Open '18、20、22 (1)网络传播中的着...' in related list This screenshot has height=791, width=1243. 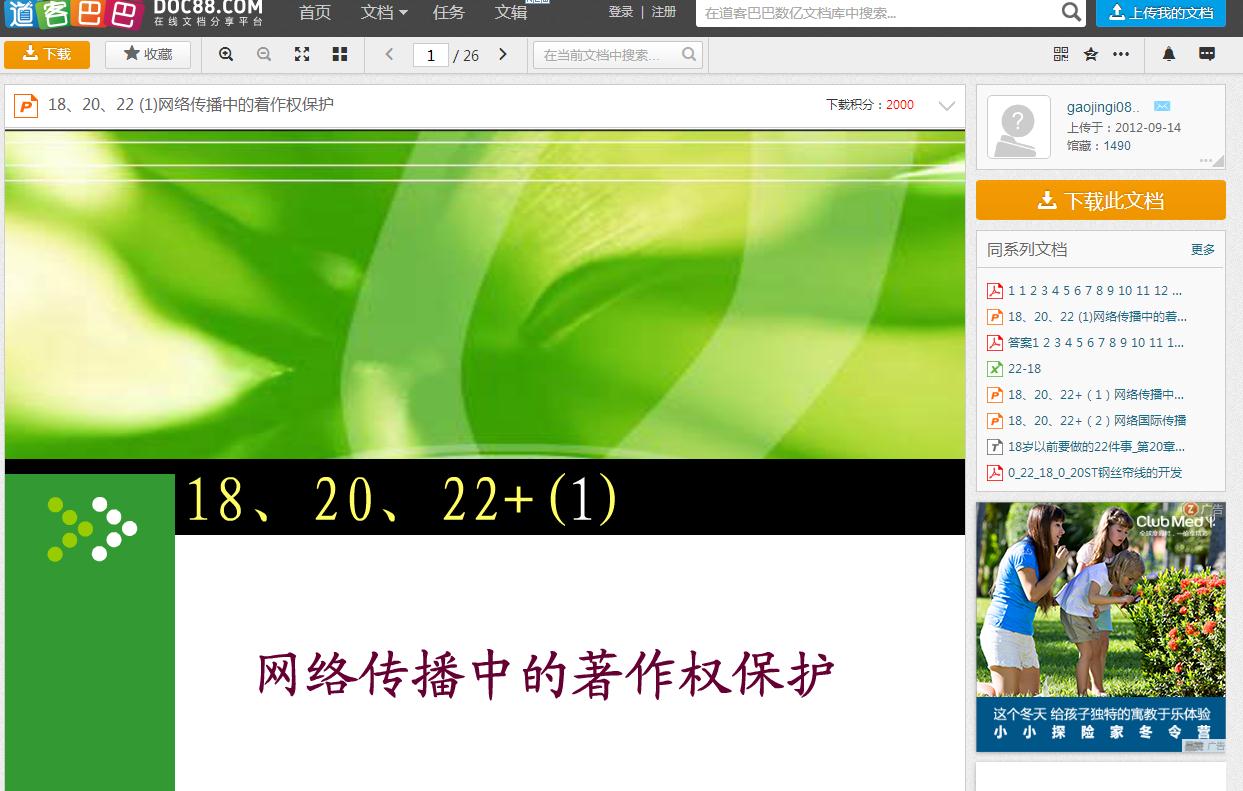coord(1097,317)
